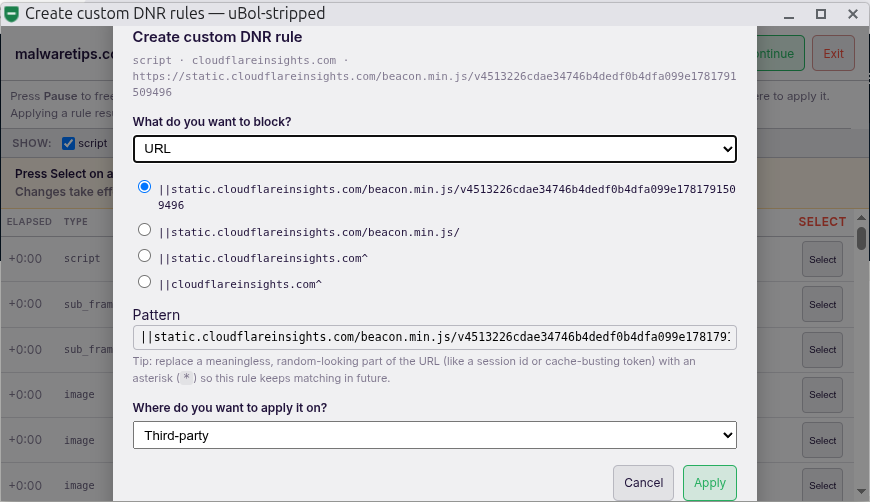Image resolution: width=870 pixels, height=502 pixels.
Task: Expand the Third-party apply scope dropdown
Action: point(434,435)
